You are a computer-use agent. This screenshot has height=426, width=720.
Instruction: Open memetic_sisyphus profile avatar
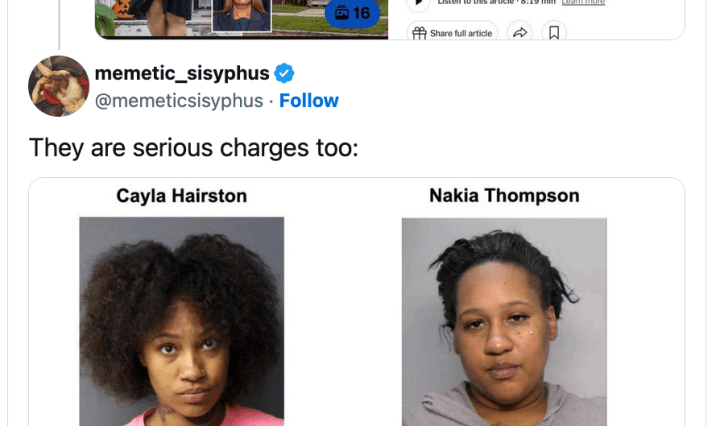59,86
